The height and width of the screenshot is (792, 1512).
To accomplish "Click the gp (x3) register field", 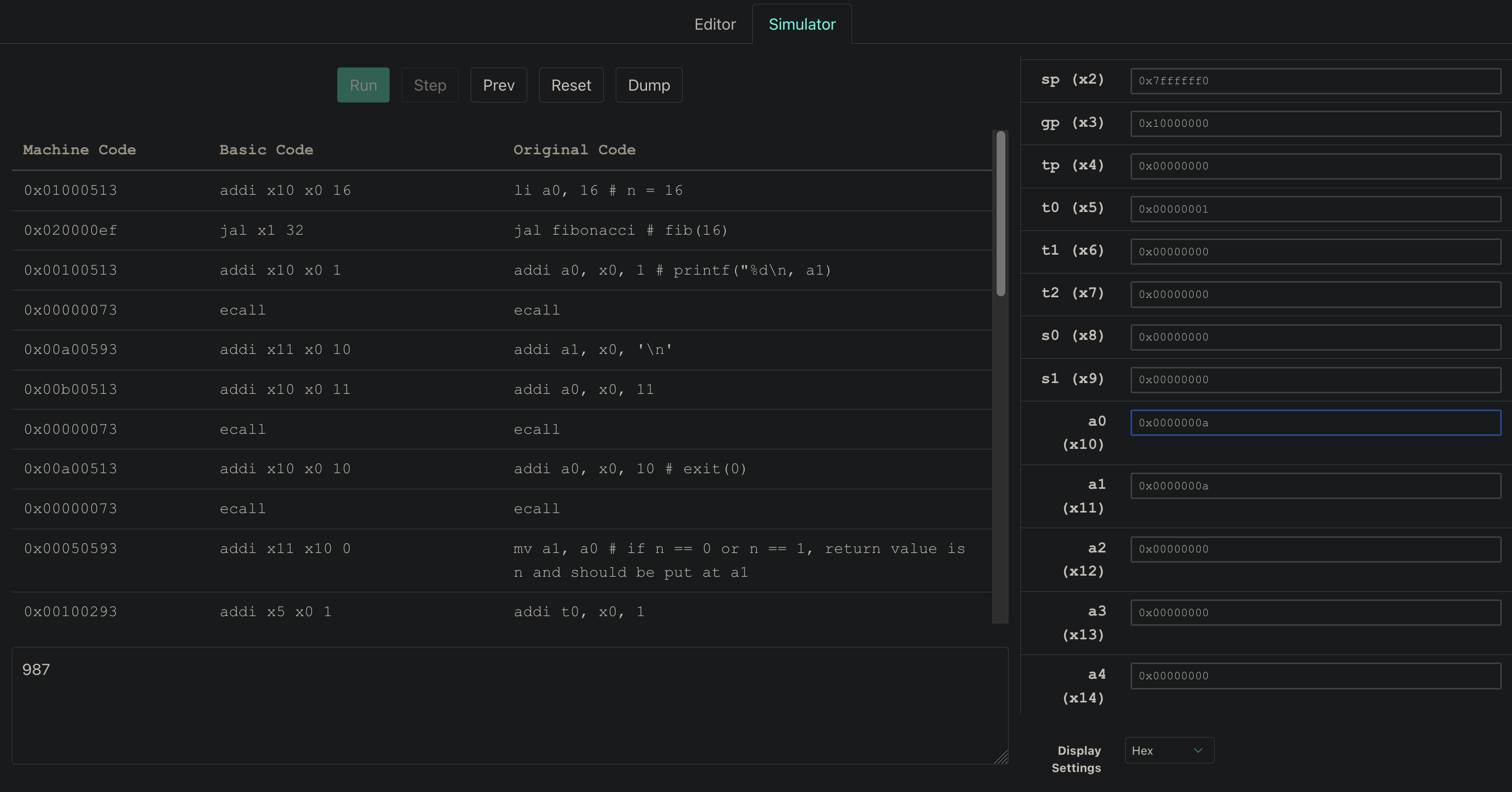I will tap(1315, 123).
